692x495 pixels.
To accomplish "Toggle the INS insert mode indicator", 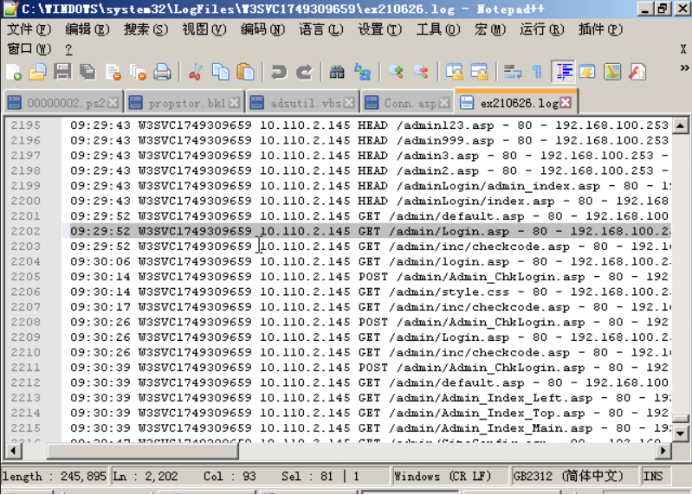I will (x=653, y=476).
